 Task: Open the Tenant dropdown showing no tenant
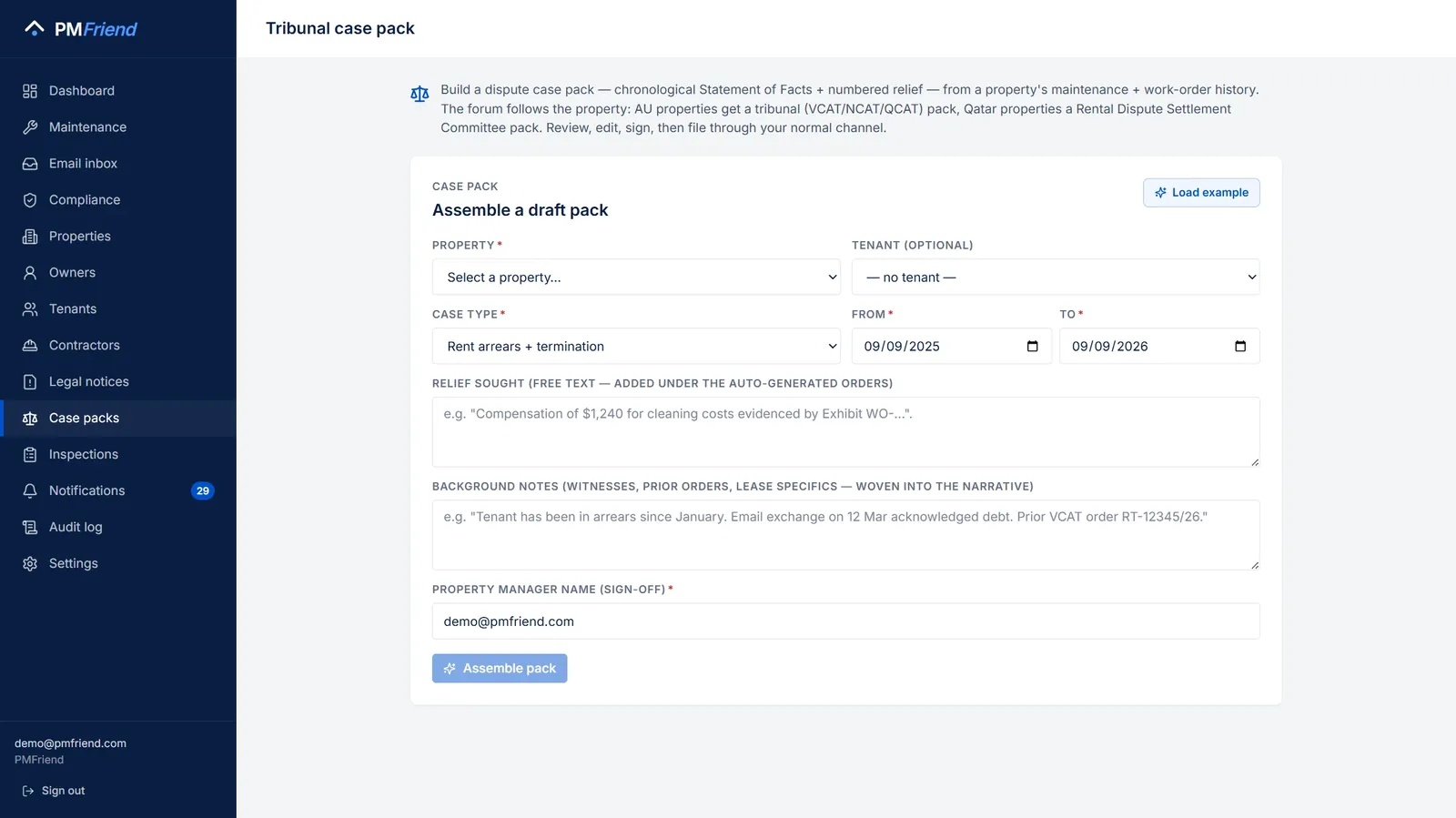coord(1056,277)
